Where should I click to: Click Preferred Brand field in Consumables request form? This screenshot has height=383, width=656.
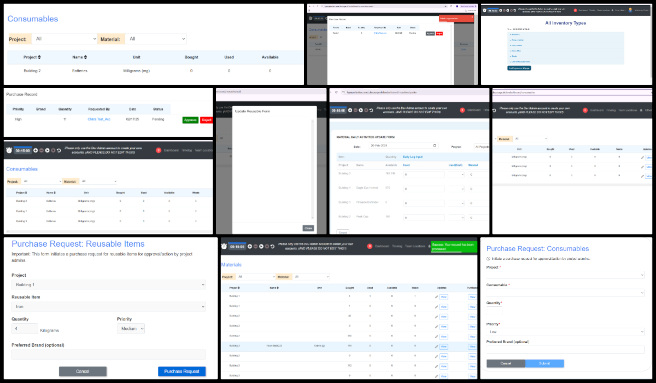pyautogui.click(x=565, y=349)
